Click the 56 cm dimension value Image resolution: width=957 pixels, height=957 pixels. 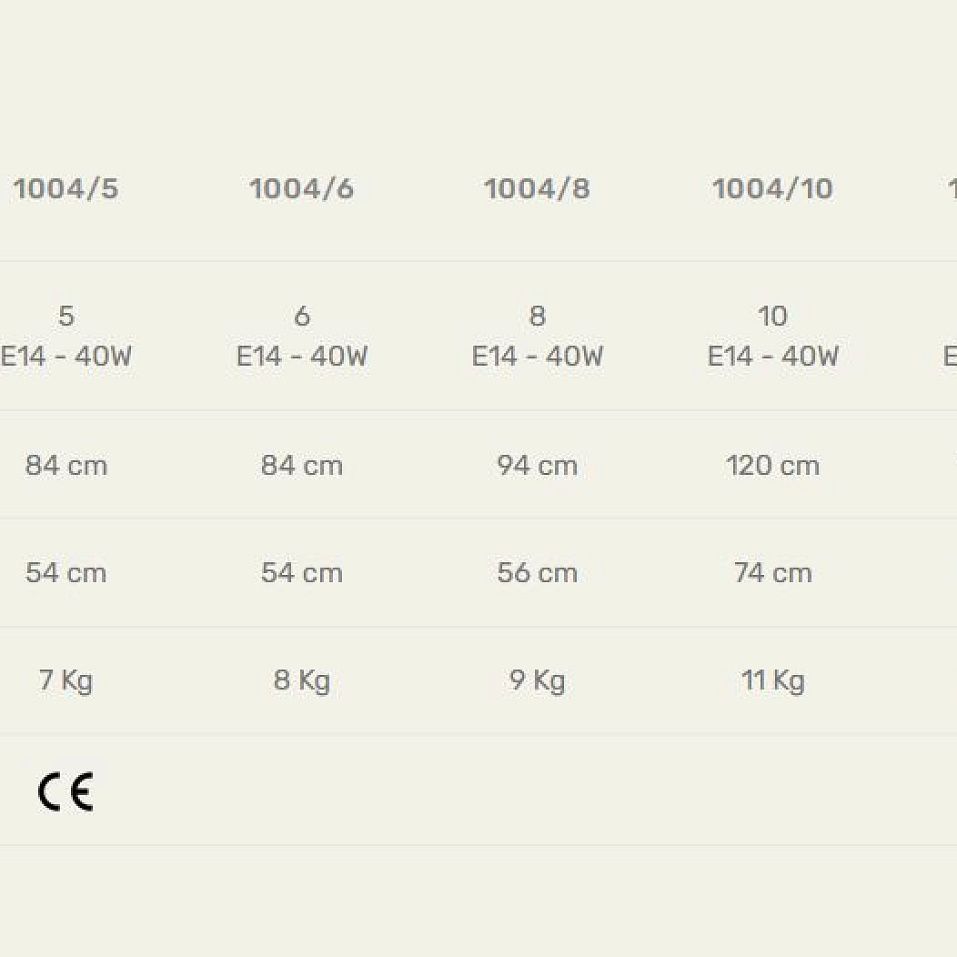(x=537, y=573)
